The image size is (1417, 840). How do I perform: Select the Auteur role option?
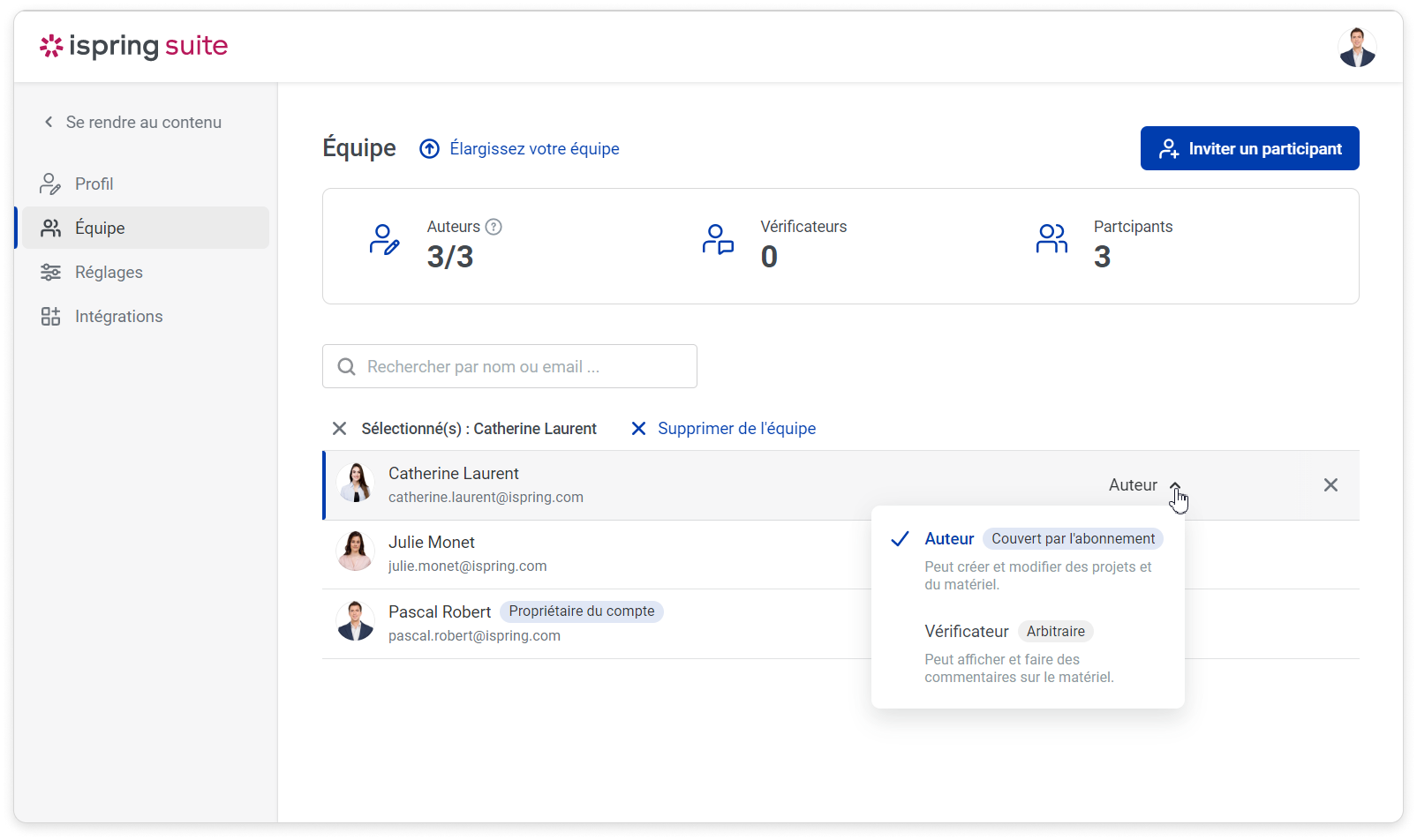[x=949, y=539]
